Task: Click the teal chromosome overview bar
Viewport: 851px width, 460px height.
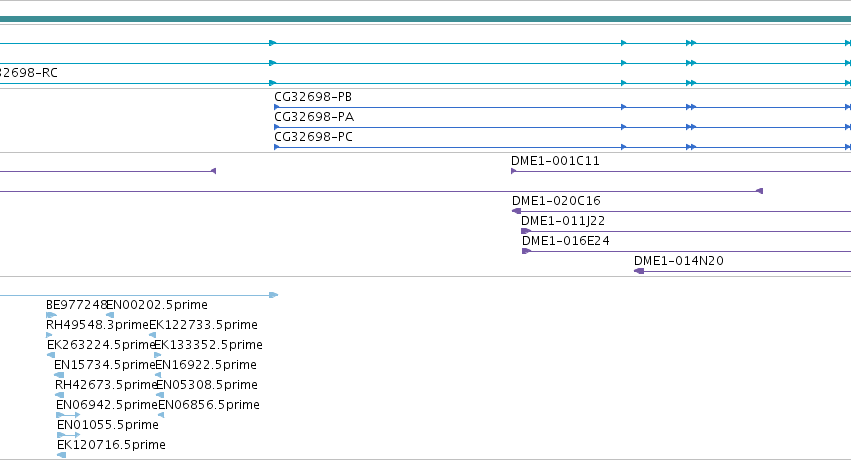Action: pyautogui.click(x=426, y=19)
